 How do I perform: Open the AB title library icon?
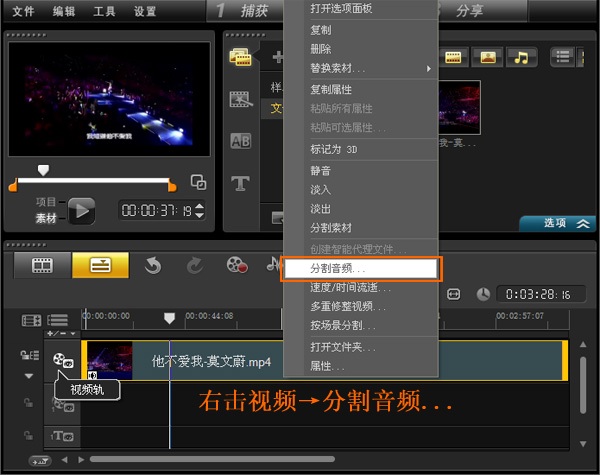tap(240, 141)
